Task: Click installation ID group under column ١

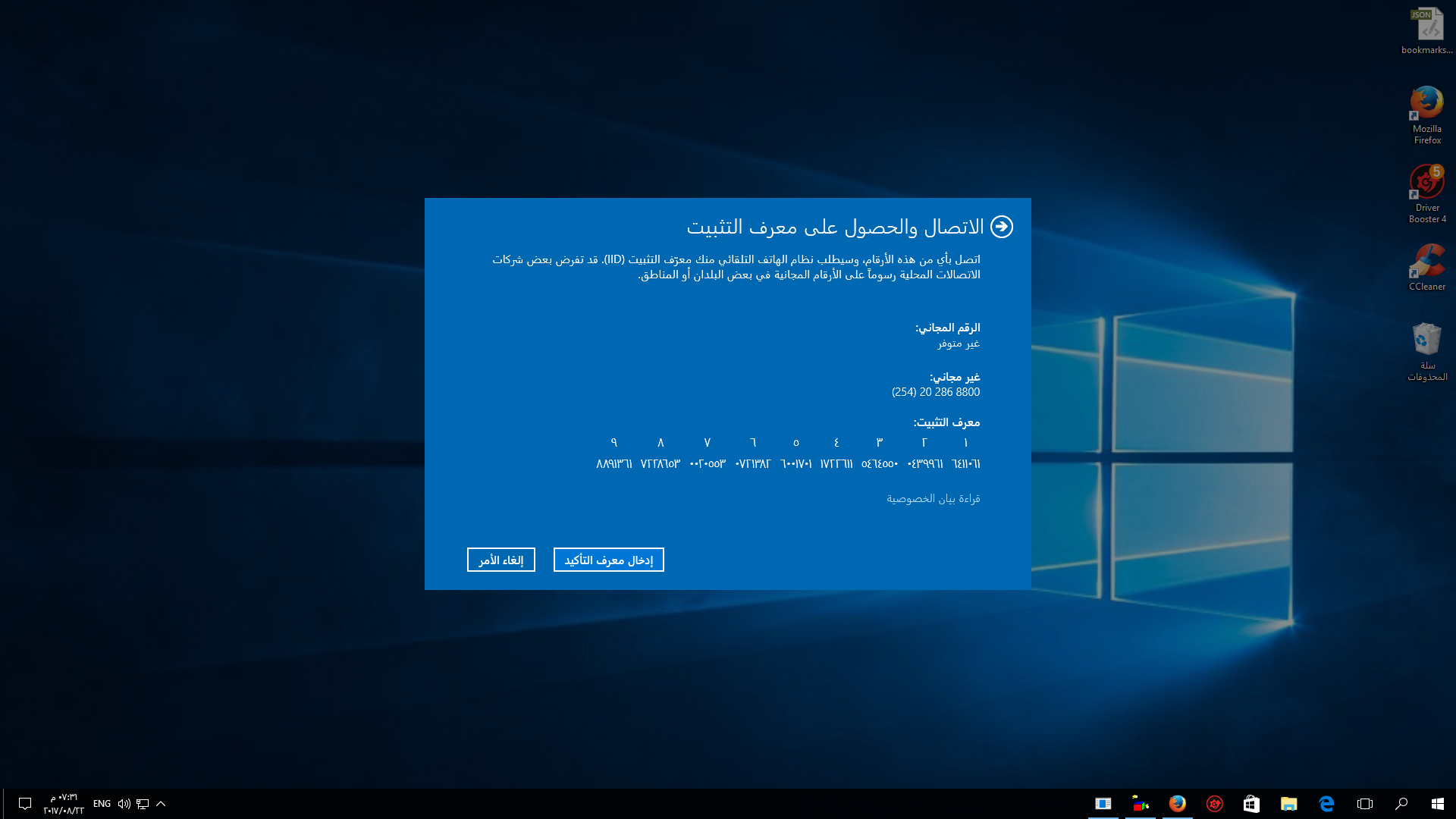Action: (966, 464)
